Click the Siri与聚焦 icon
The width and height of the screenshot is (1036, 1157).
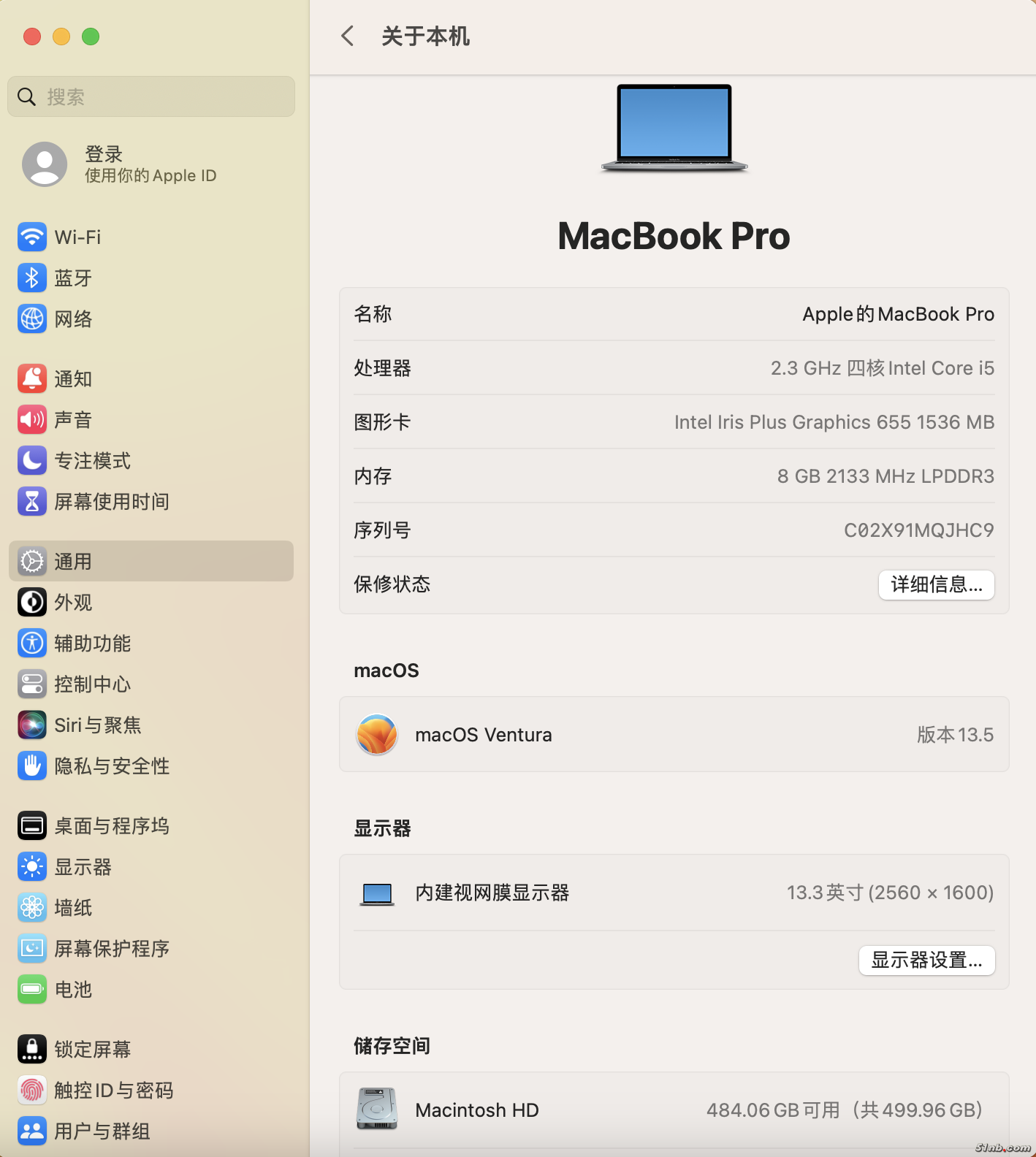pyautogui.click(x=32, y=725)
